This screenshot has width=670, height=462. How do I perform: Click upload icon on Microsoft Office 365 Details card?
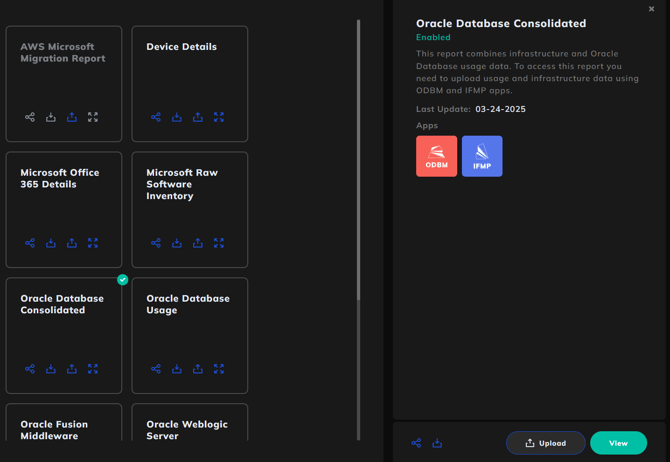click(72, 243)
